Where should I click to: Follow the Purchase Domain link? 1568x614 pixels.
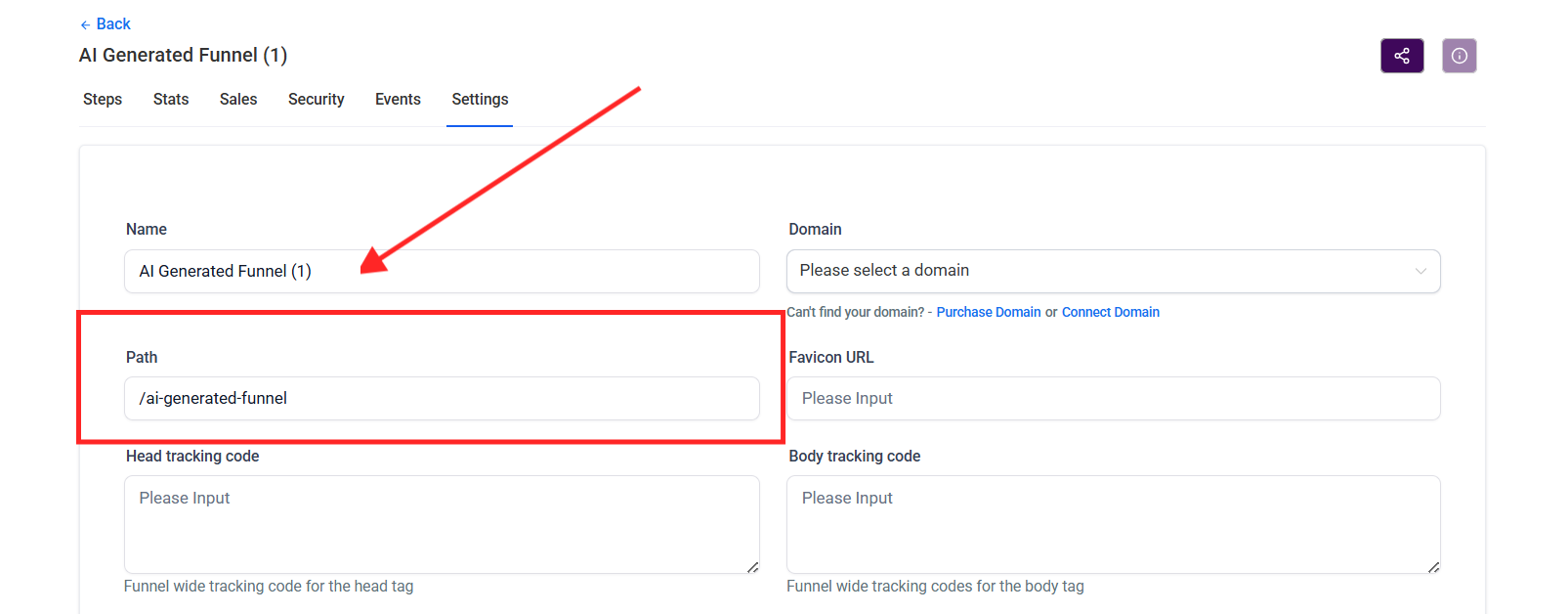click(988, 312)
